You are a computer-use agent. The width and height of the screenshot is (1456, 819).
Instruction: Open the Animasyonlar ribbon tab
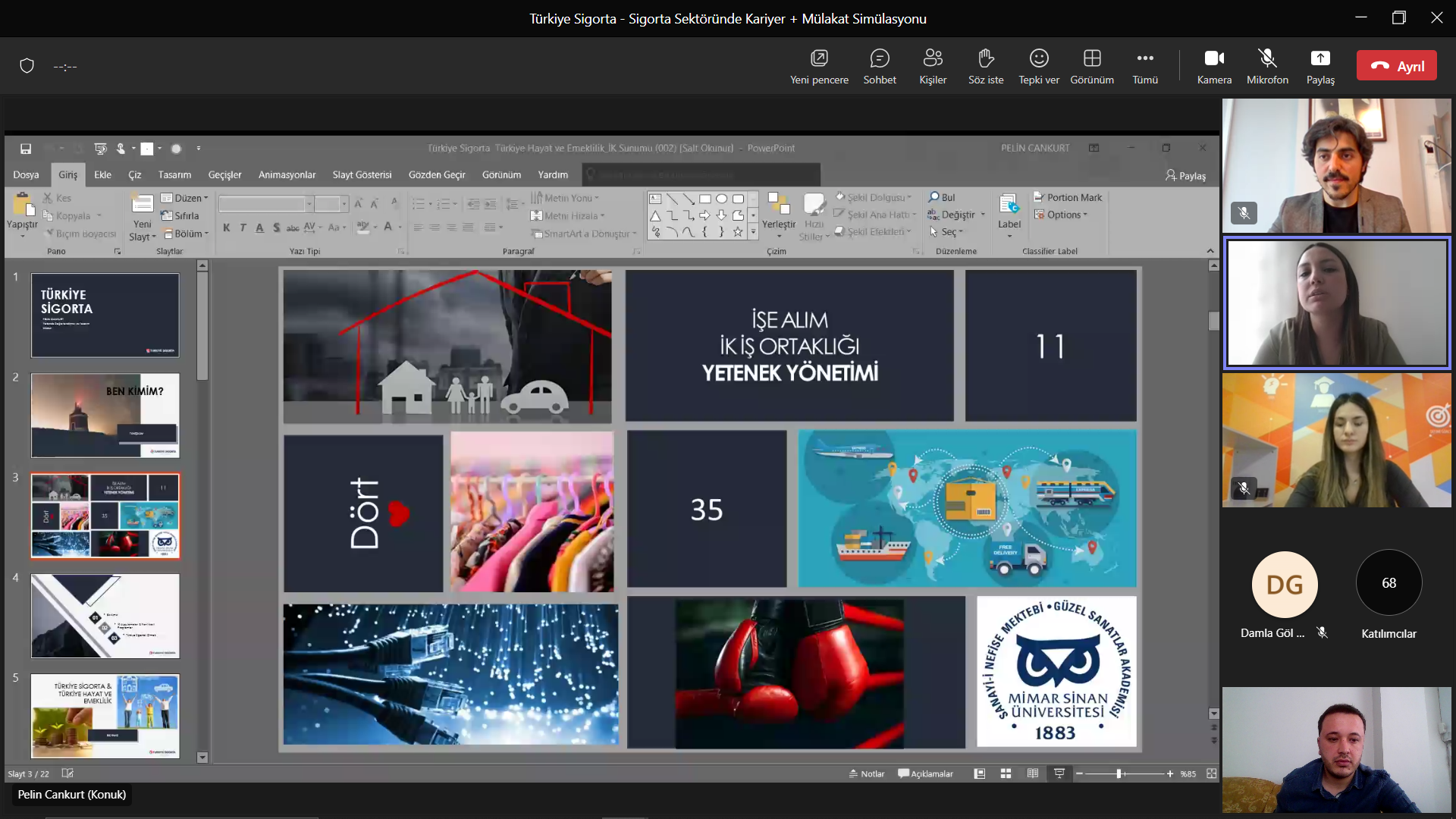pyautogui.click(x=287, y=174)
